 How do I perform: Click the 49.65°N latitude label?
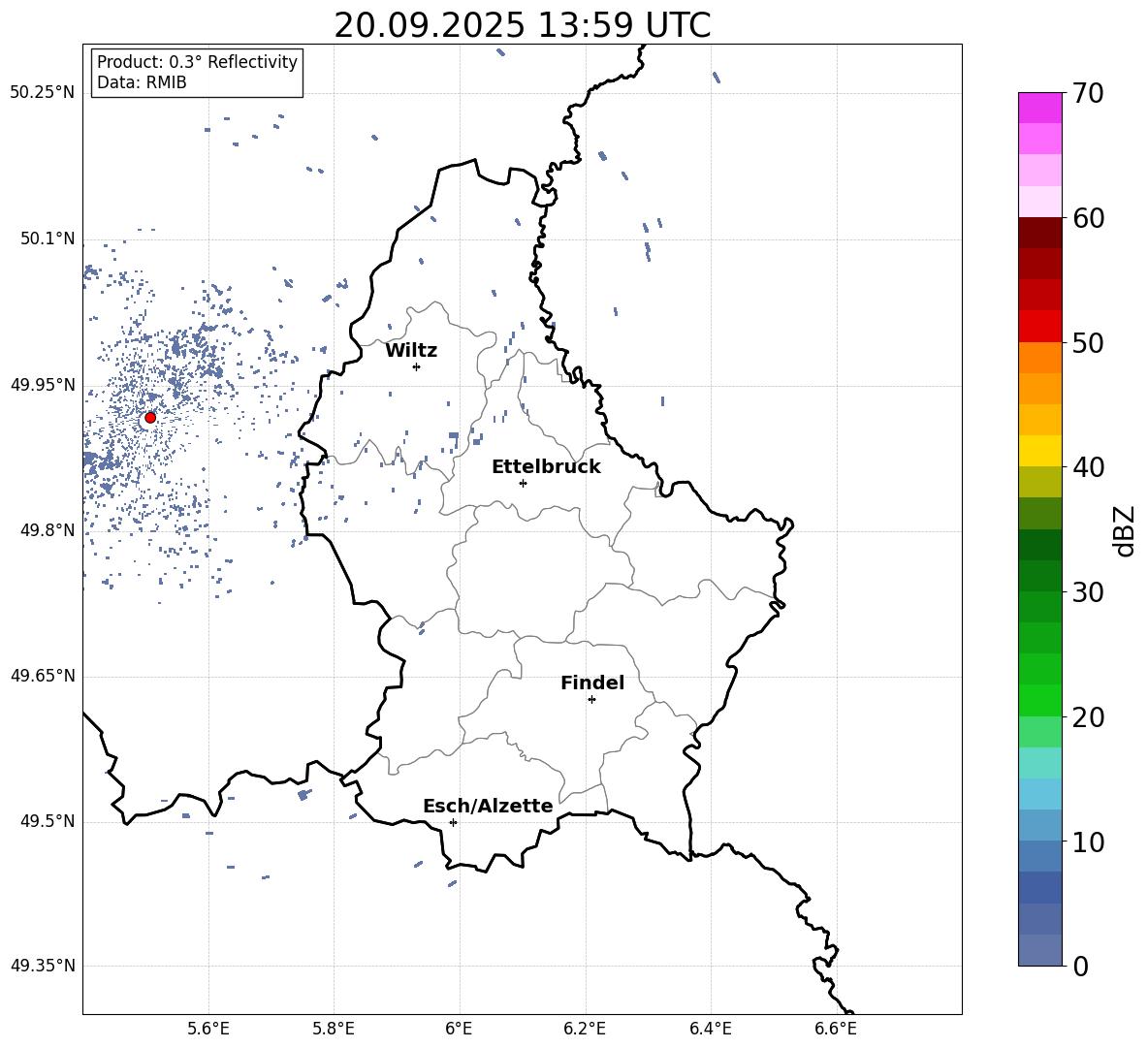tap(43, 677)
